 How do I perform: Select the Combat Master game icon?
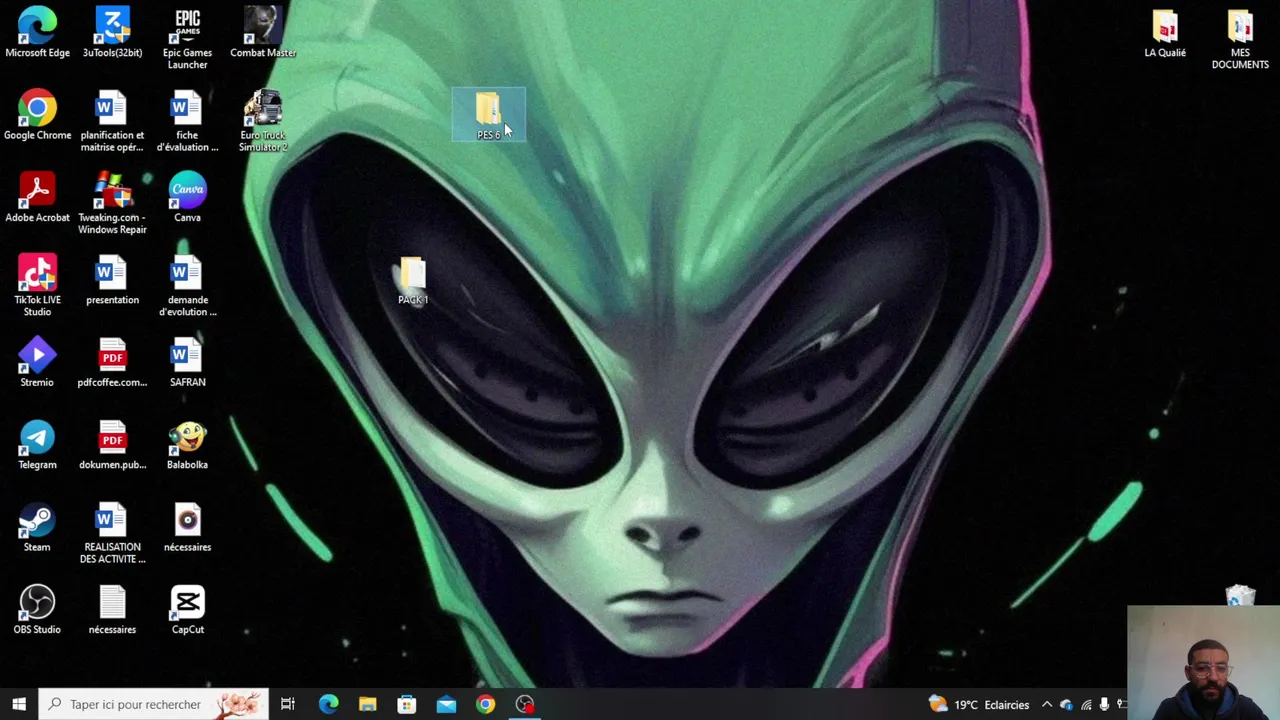click(263, 32)
